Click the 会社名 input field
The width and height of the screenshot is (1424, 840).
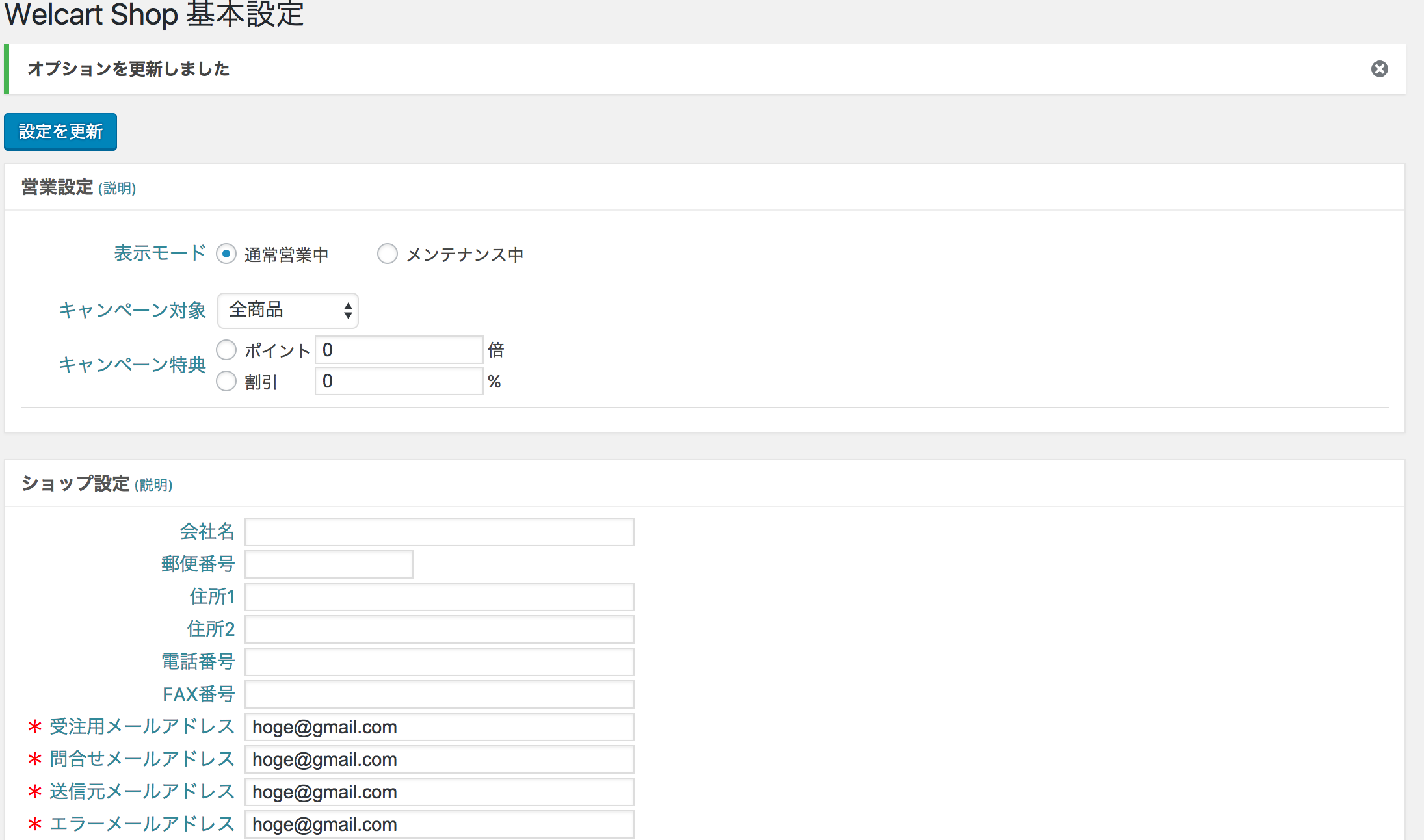click(440, 532)
